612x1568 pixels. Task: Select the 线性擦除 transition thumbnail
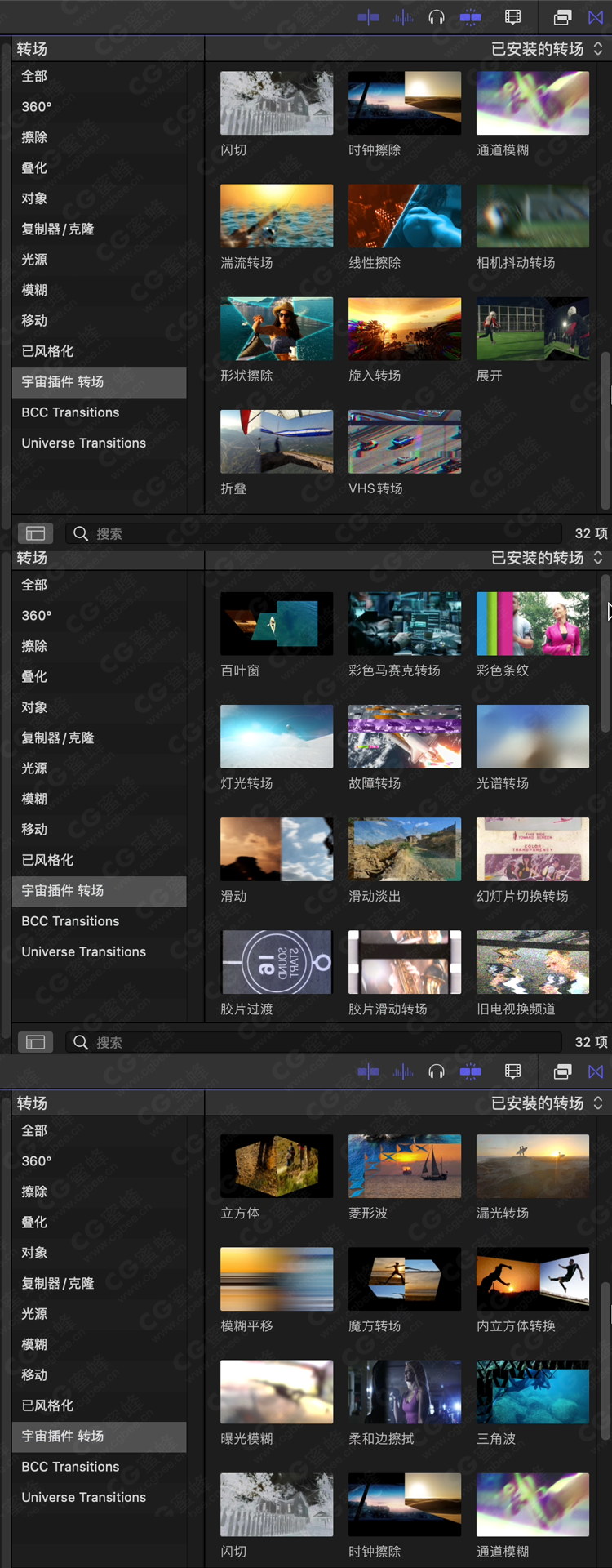click(405, 216)
